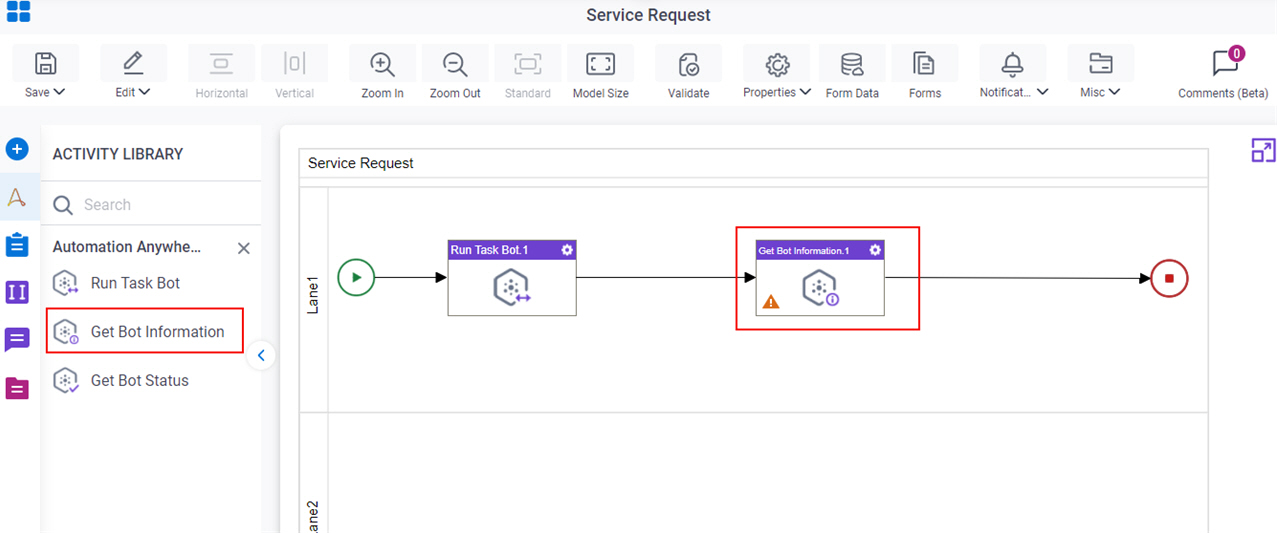Validate the process model
The width and height of the screenshot is (1277, 533).
(689, 64)
